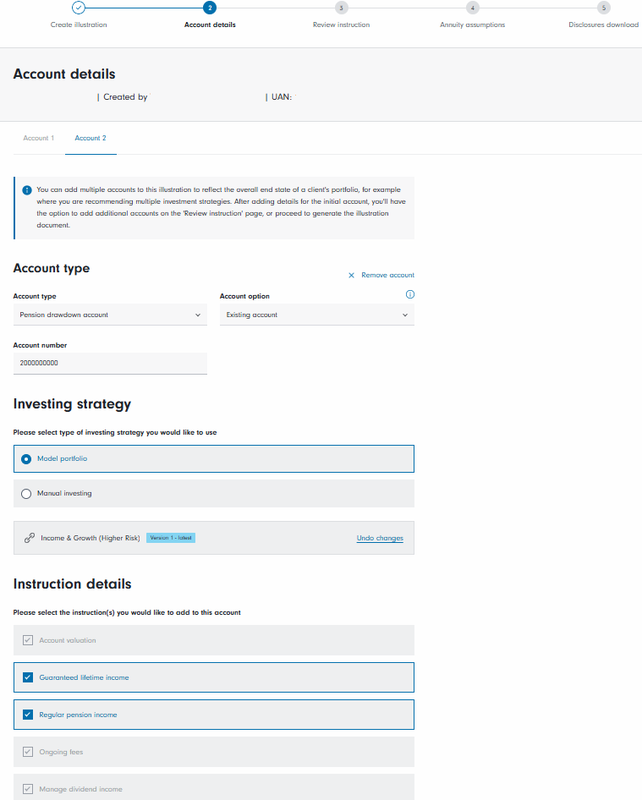The image size is (642, 800).
Task: Click the link icon beside Income & Growth
Action: pos(29,538)
